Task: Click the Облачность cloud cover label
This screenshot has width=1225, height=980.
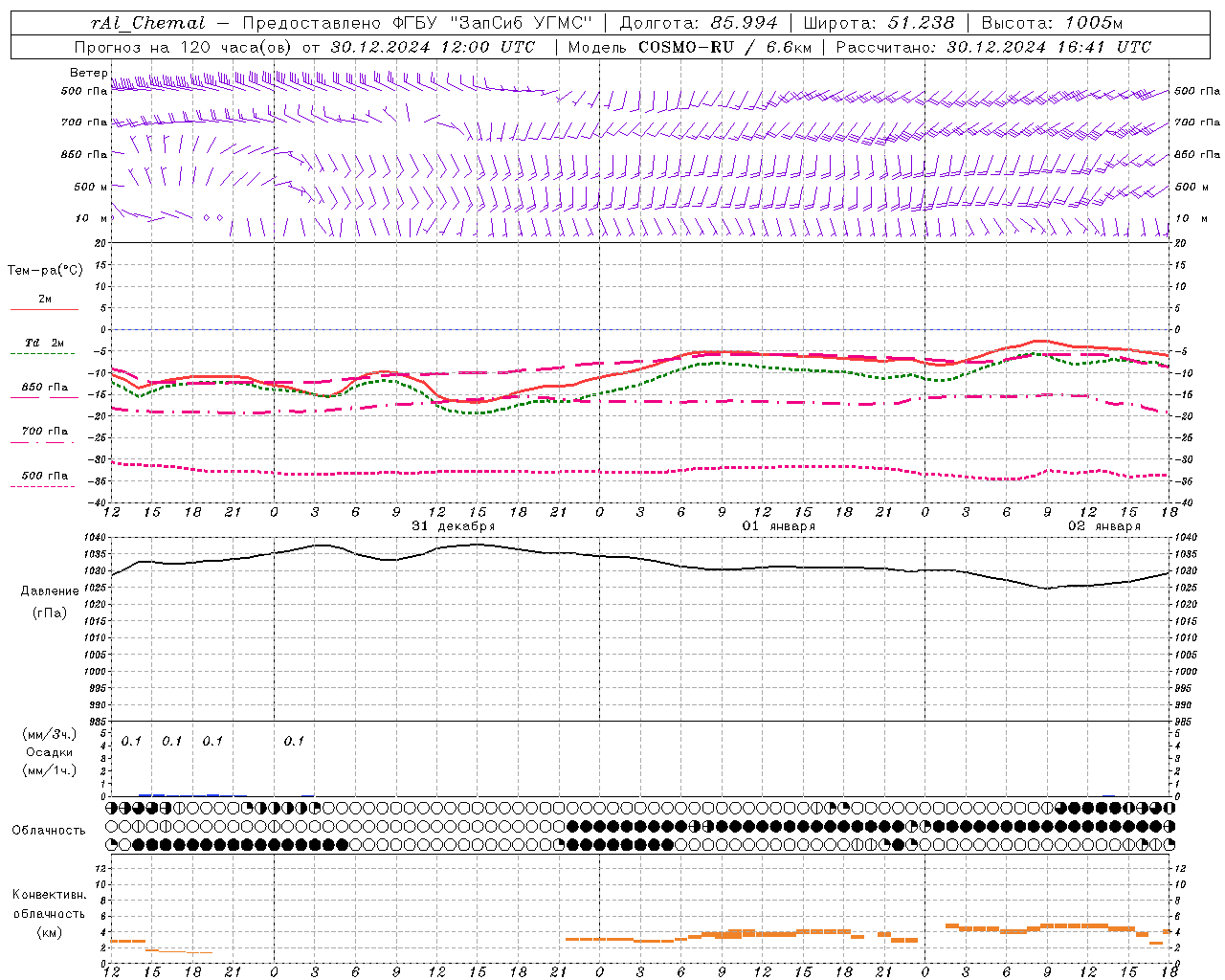Action: pyautogui.click(x=49, y=831)
